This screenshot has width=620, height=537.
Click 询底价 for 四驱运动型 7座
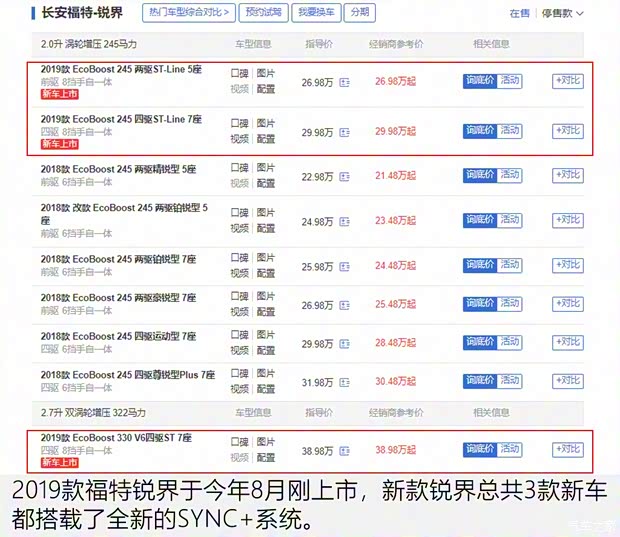[x=480, y=342]
